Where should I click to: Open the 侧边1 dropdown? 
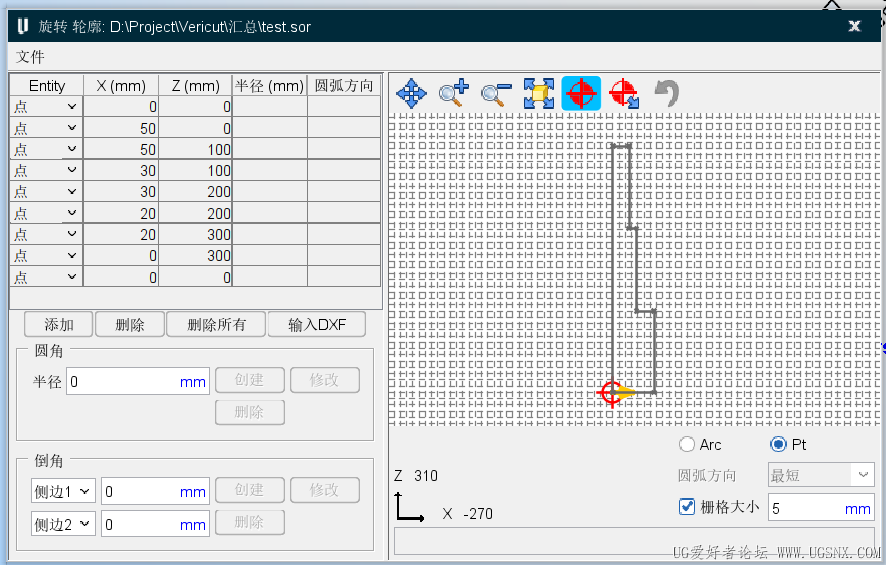click(63, 492)
